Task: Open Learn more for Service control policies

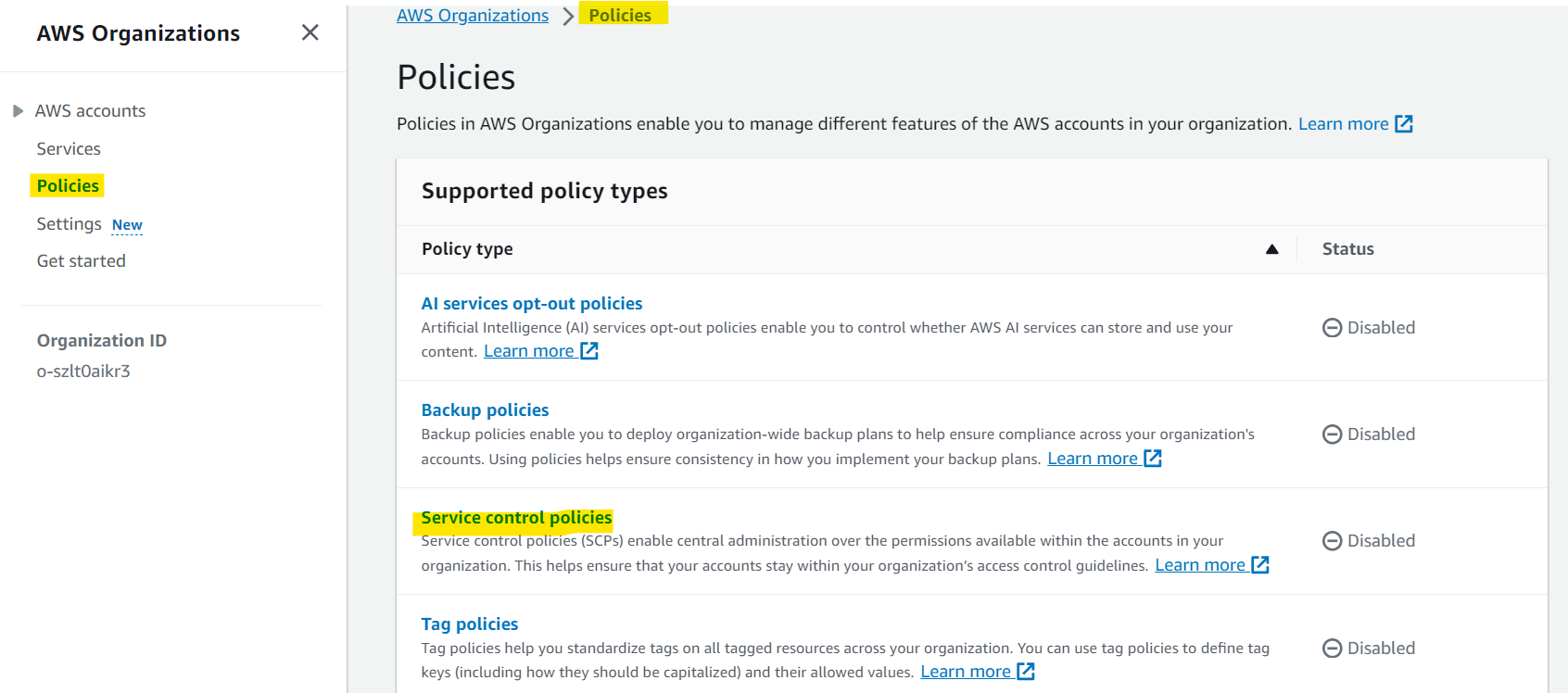Action: pos(1200,565)
